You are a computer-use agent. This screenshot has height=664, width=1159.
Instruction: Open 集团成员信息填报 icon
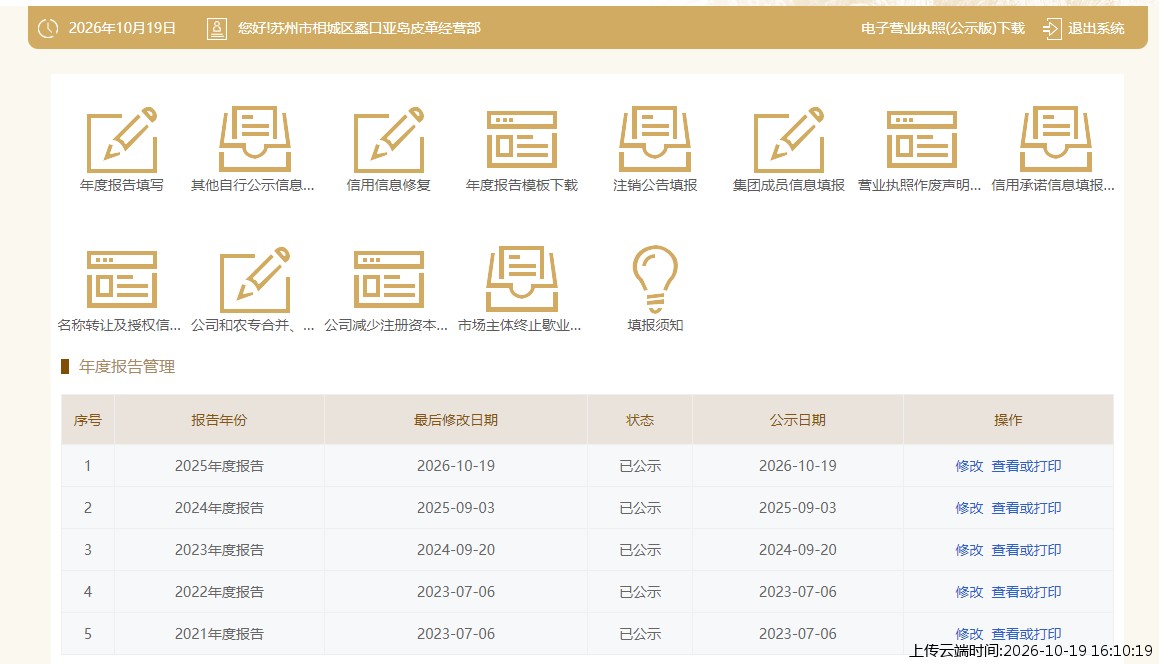click(x=789, y=140)
